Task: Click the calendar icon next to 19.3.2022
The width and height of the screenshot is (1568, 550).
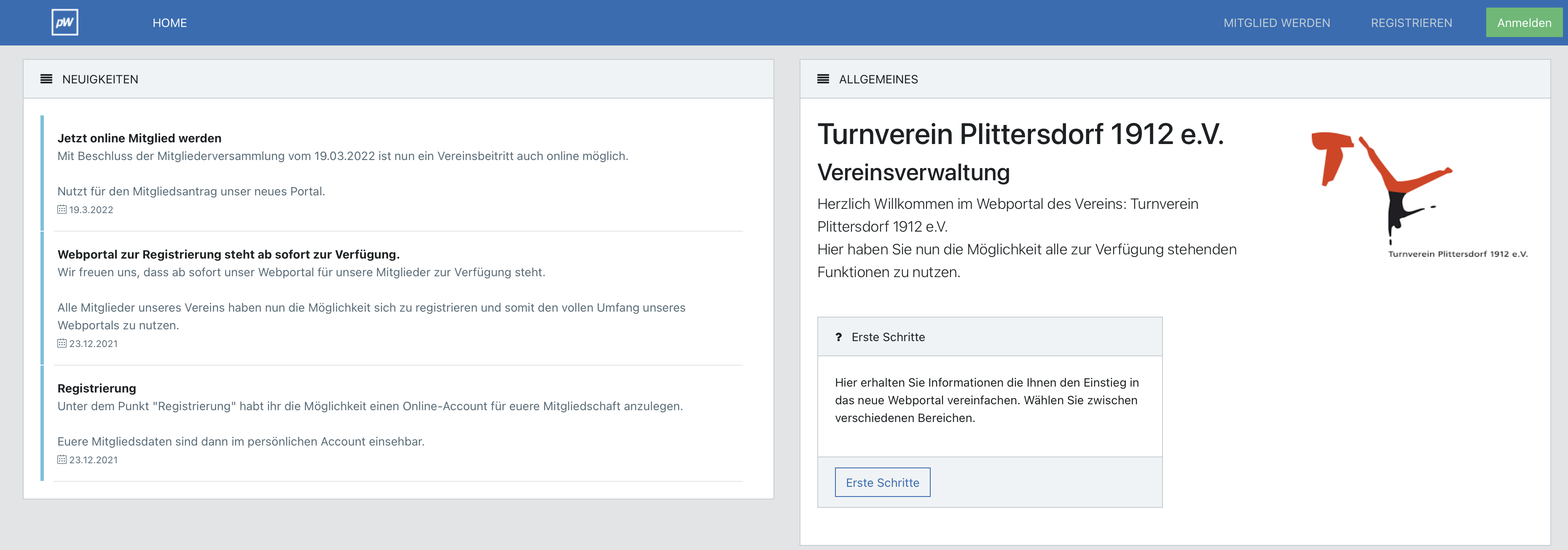Action: (x=62, y=209)
